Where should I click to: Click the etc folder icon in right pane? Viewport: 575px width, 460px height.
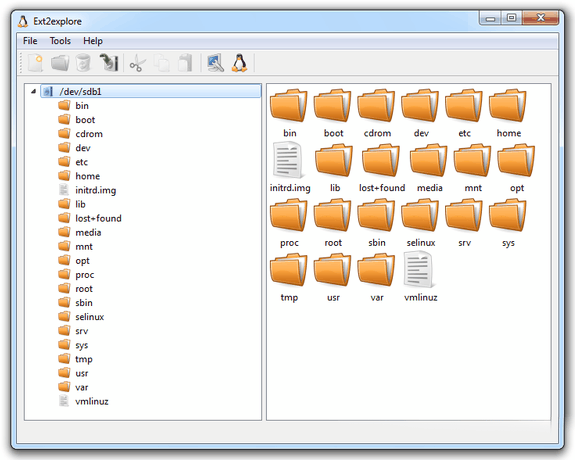(x=464, y=106)
